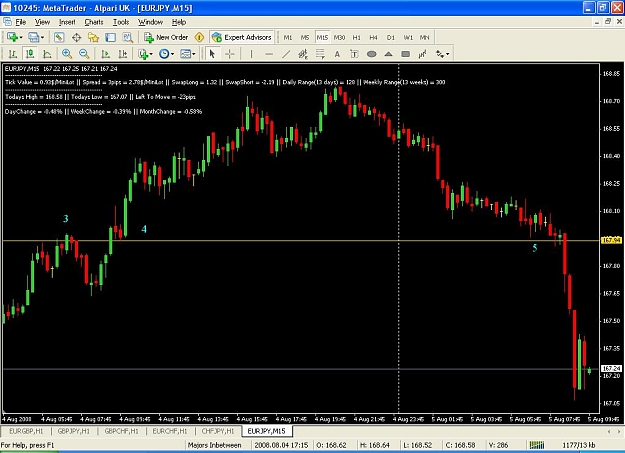This screenshot has width=625, height=453.
Task: Select the rectangle drawing tool
Action: [x=406, y=53]
